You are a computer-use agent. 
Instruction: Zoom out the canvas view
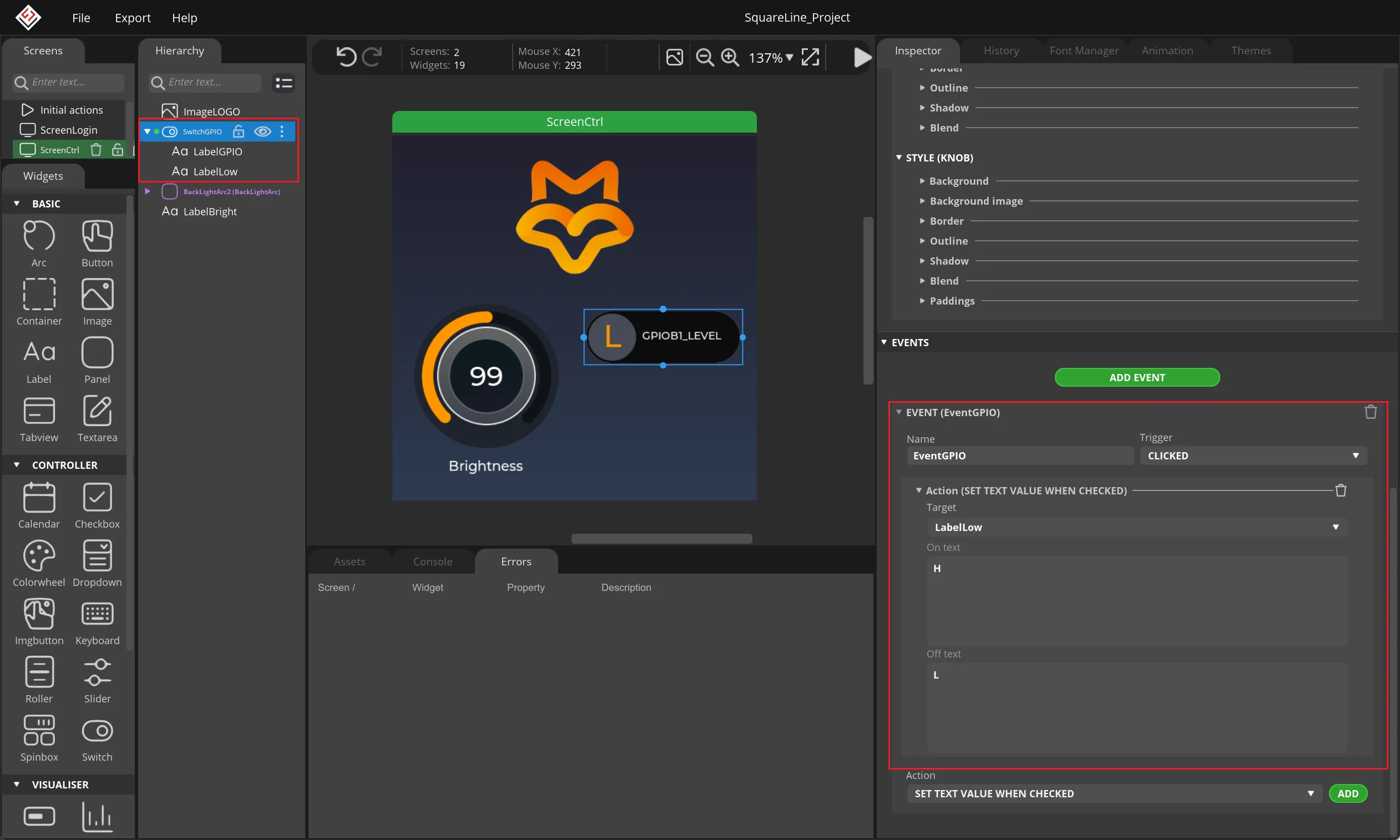[704, 57]
